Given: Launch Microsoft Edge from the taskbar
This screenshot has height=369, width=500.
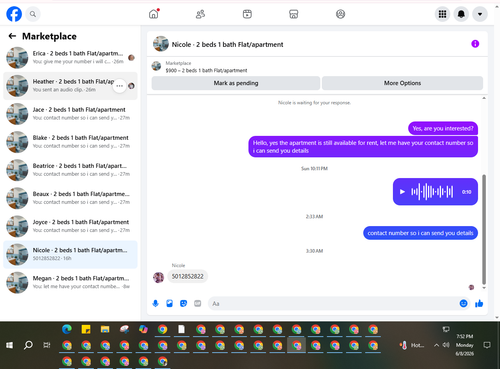Looking at the screenshot, I should click(x=67, y=329).
